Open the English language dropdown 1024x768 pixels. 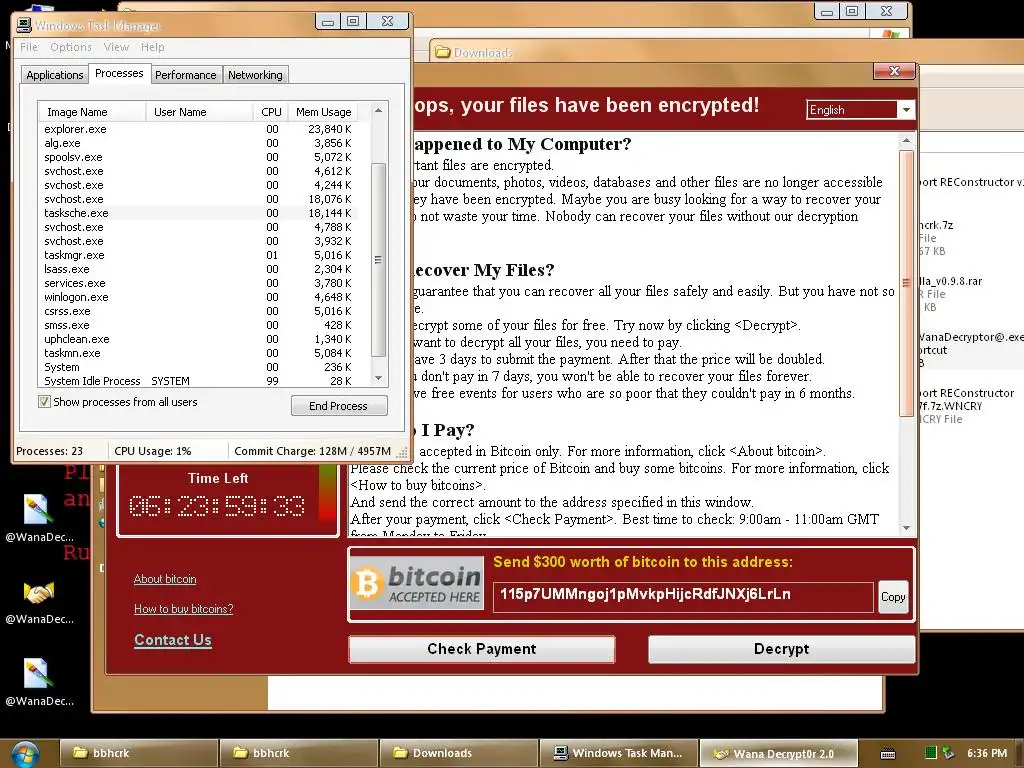[906, 110]
